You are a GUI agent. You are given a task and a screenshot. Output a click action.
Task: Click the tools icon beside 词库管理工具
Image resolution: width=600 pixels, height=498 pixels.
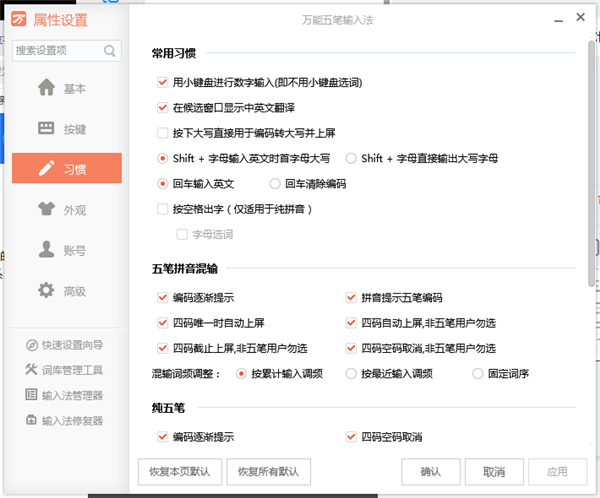coord(31,369)
